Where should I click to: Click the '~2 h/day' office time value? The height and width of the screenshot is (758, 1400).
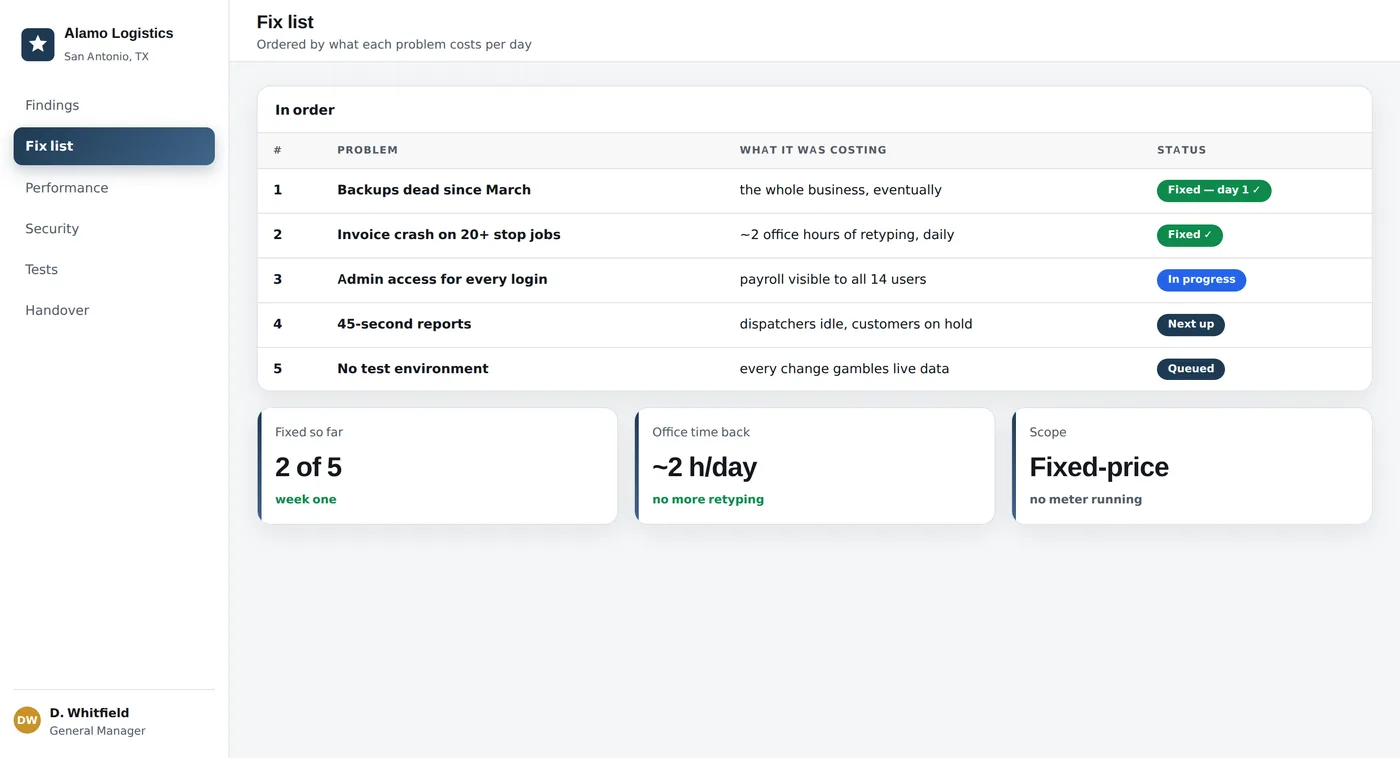(x=705, y=467)
